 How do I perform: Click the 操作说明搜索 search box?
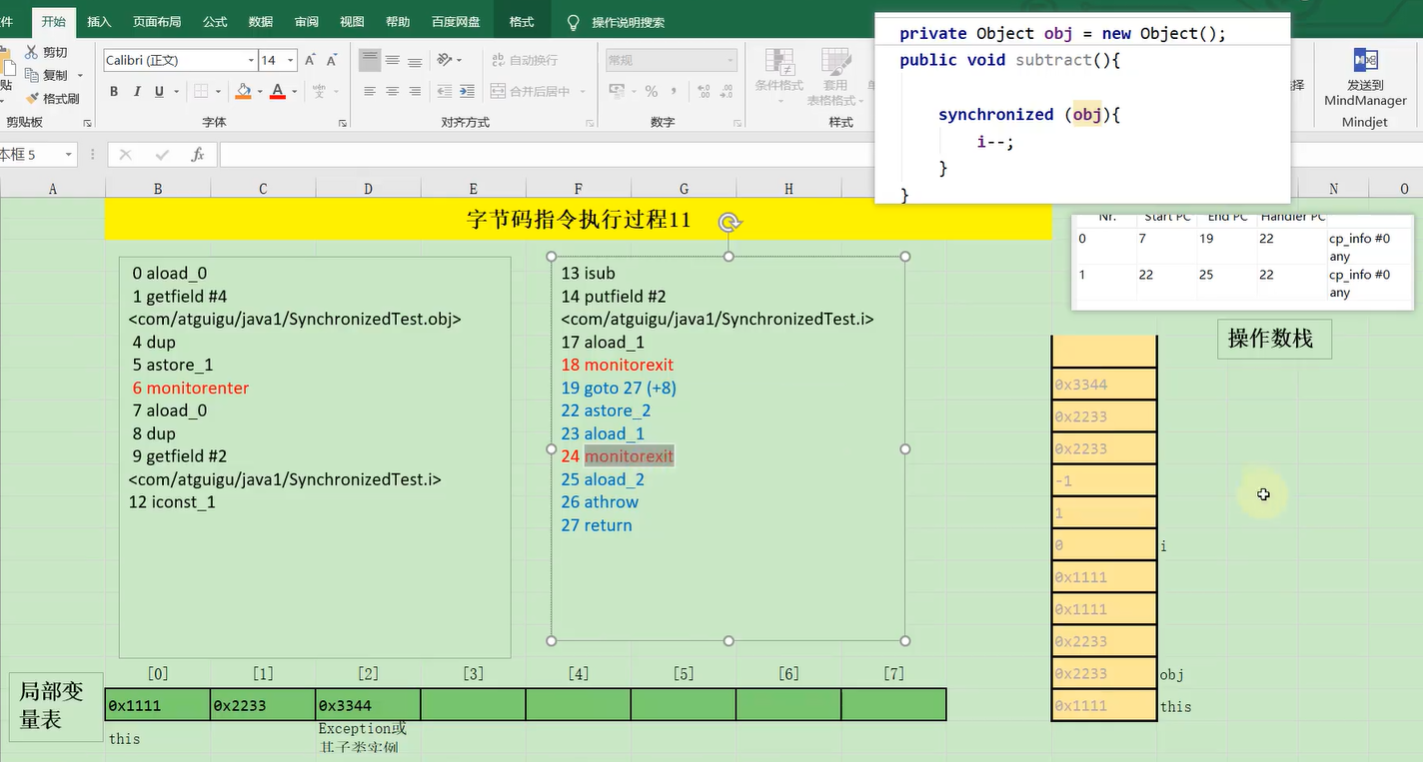pyautogui.click(x=627, y=22)
